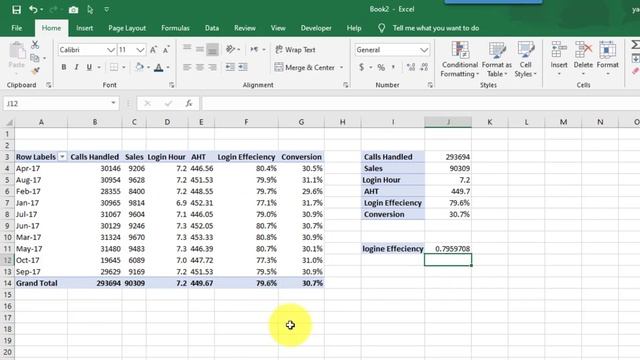This screenshot has height=360, width=640.
Task: Open the font name Calibri dropdown
Action: [x=111, y=50]
